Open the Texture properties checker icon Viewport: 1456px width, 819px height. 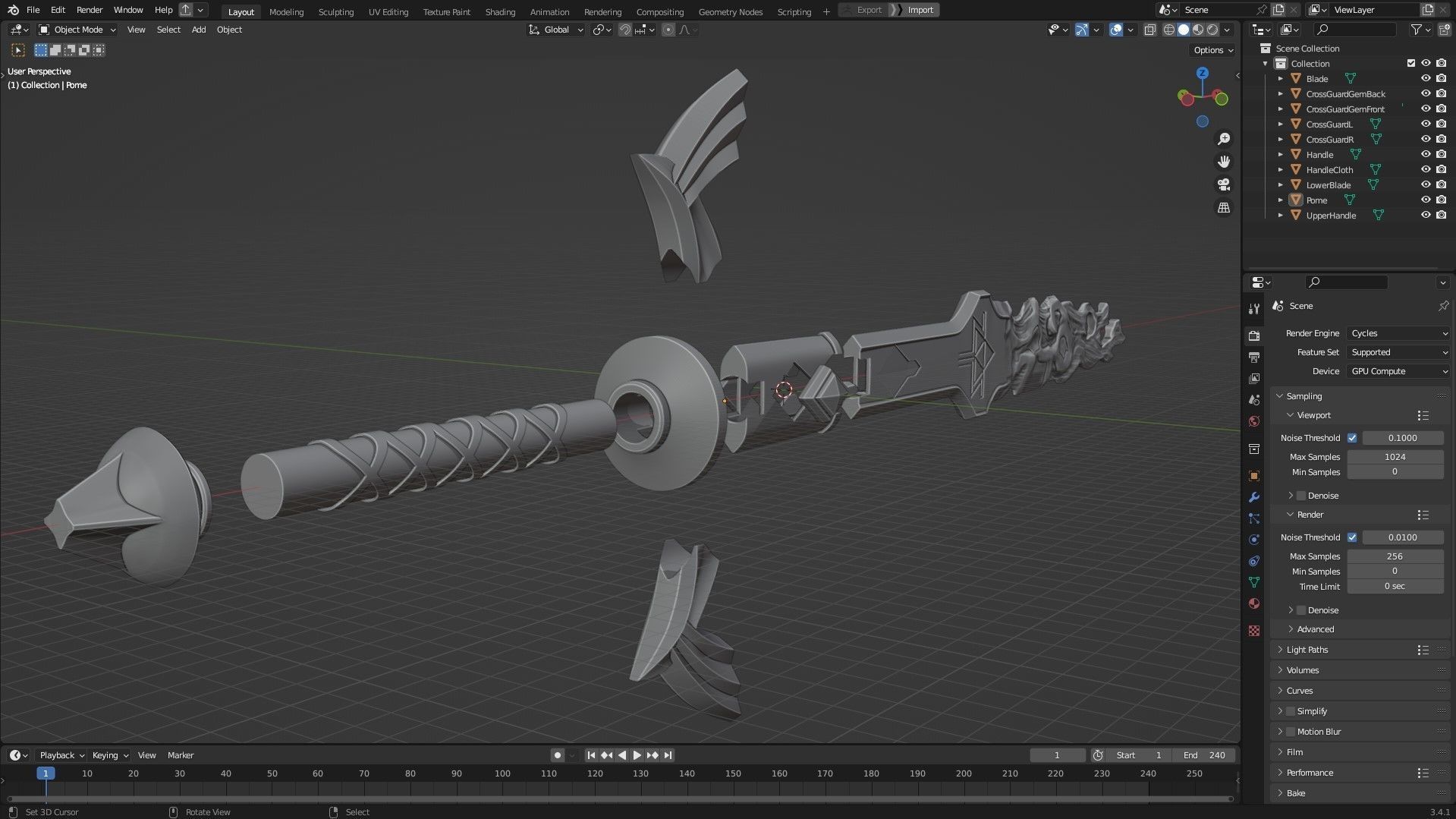1254,631
